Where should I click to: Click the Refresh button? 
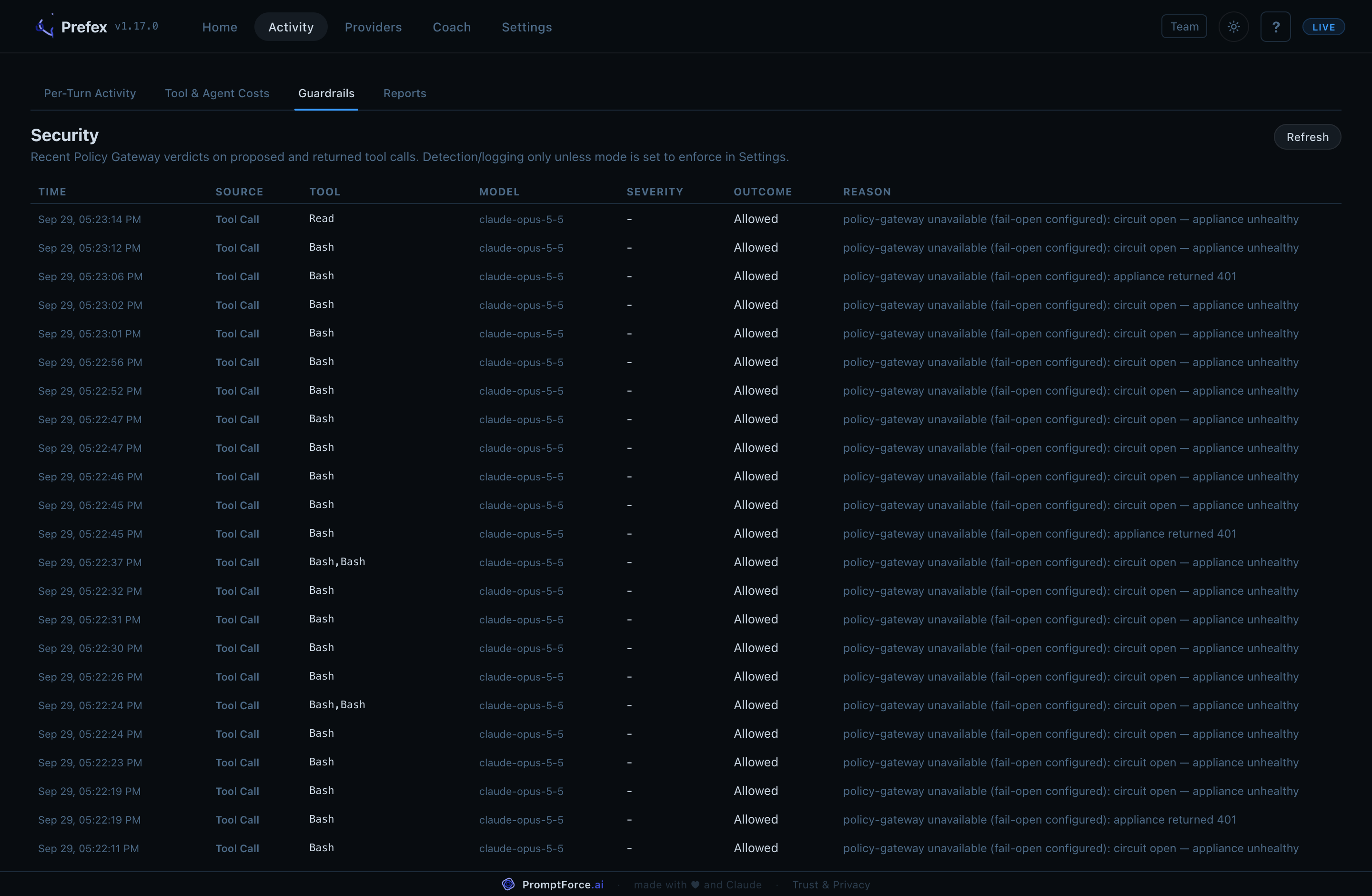pyautogui.click(x=1307, y=137)
